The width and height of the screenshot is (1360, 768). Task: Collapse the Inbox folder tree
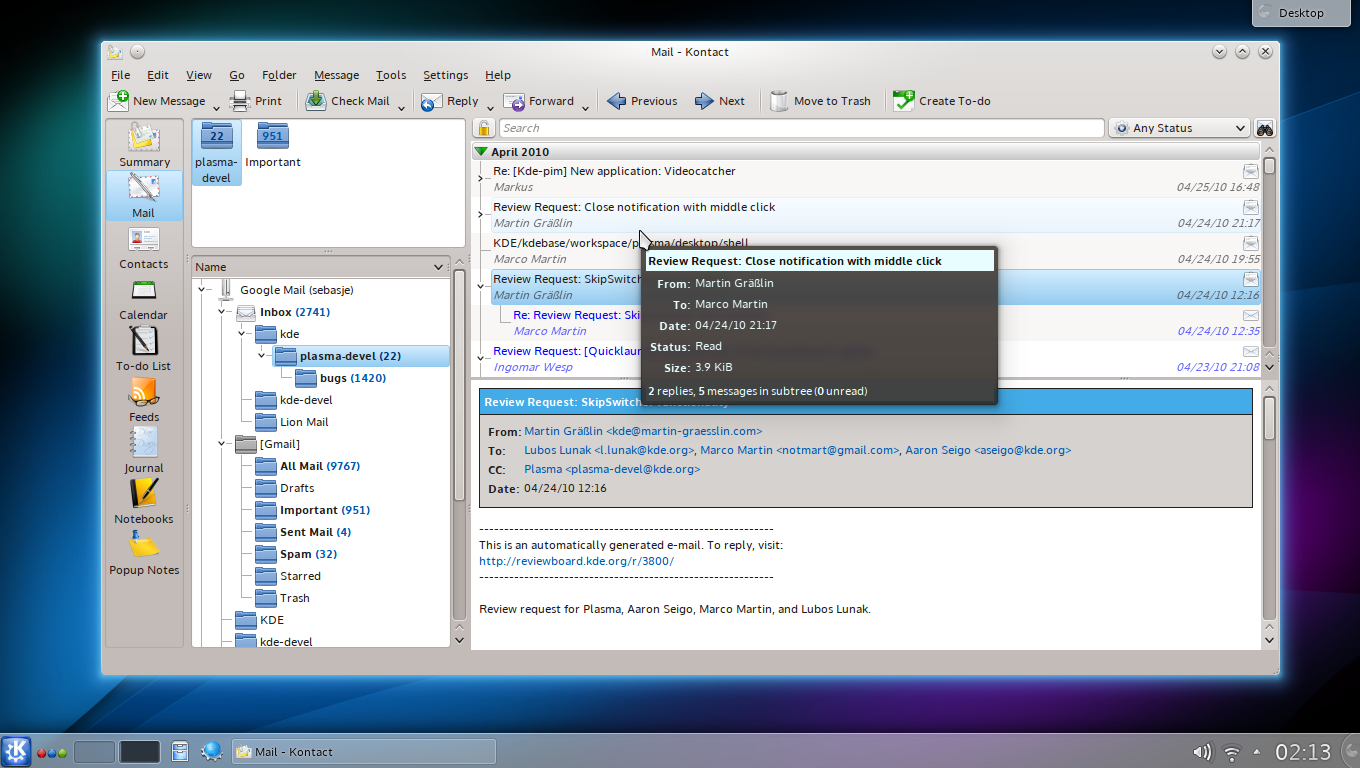222,312
